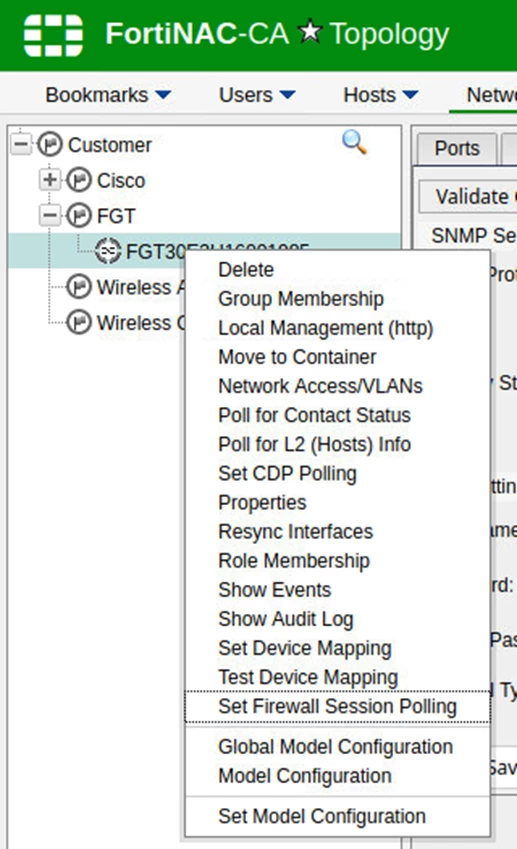This screenshot has height=849, width=517.
Task: Click the Fortinet logo icon
Action: 53,35
